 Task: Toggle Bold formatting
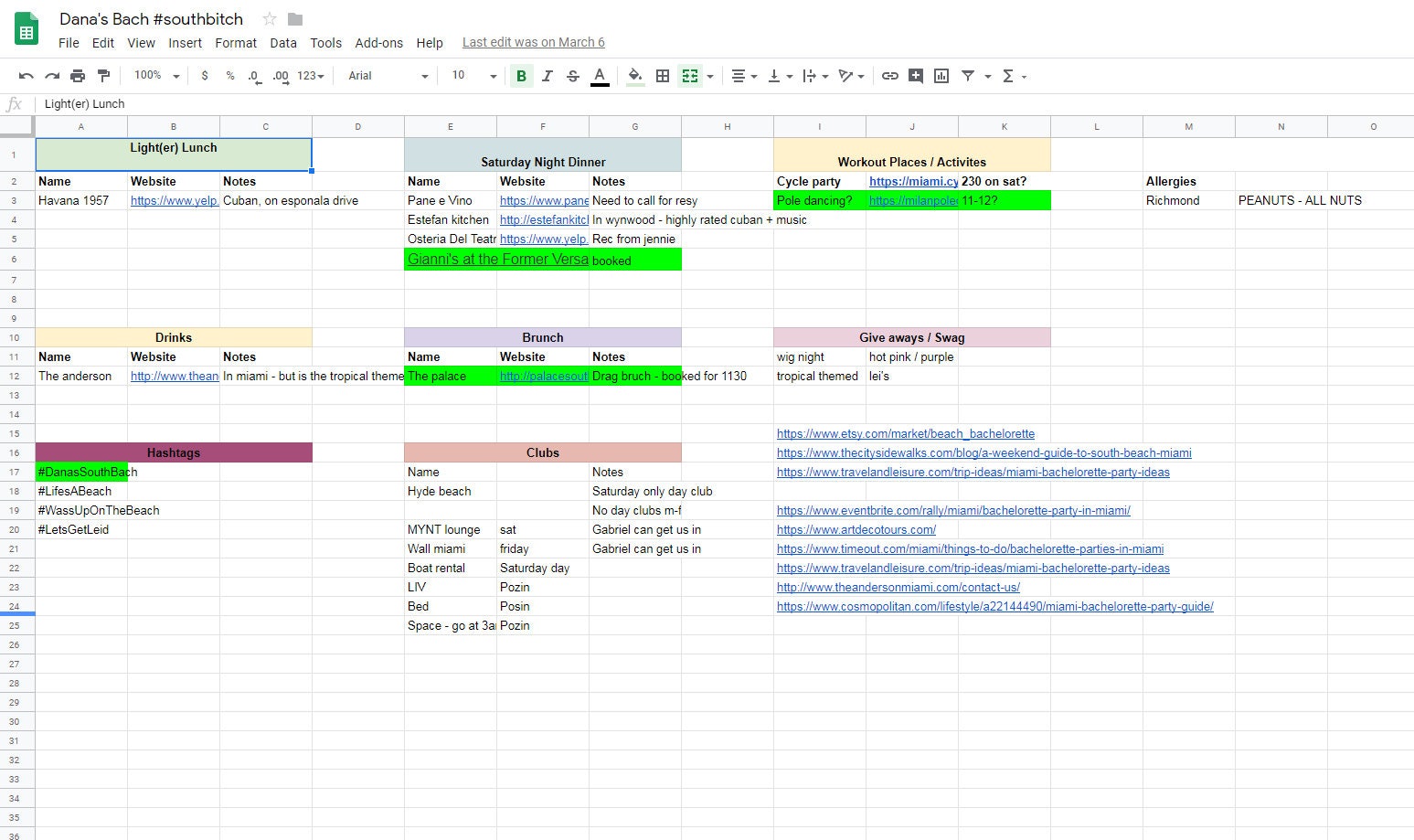[521, 76]
